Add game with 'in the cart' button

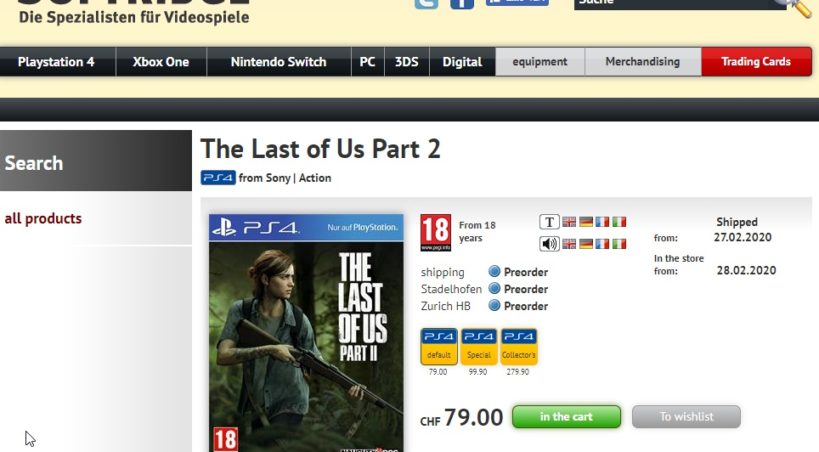point(566,416)
